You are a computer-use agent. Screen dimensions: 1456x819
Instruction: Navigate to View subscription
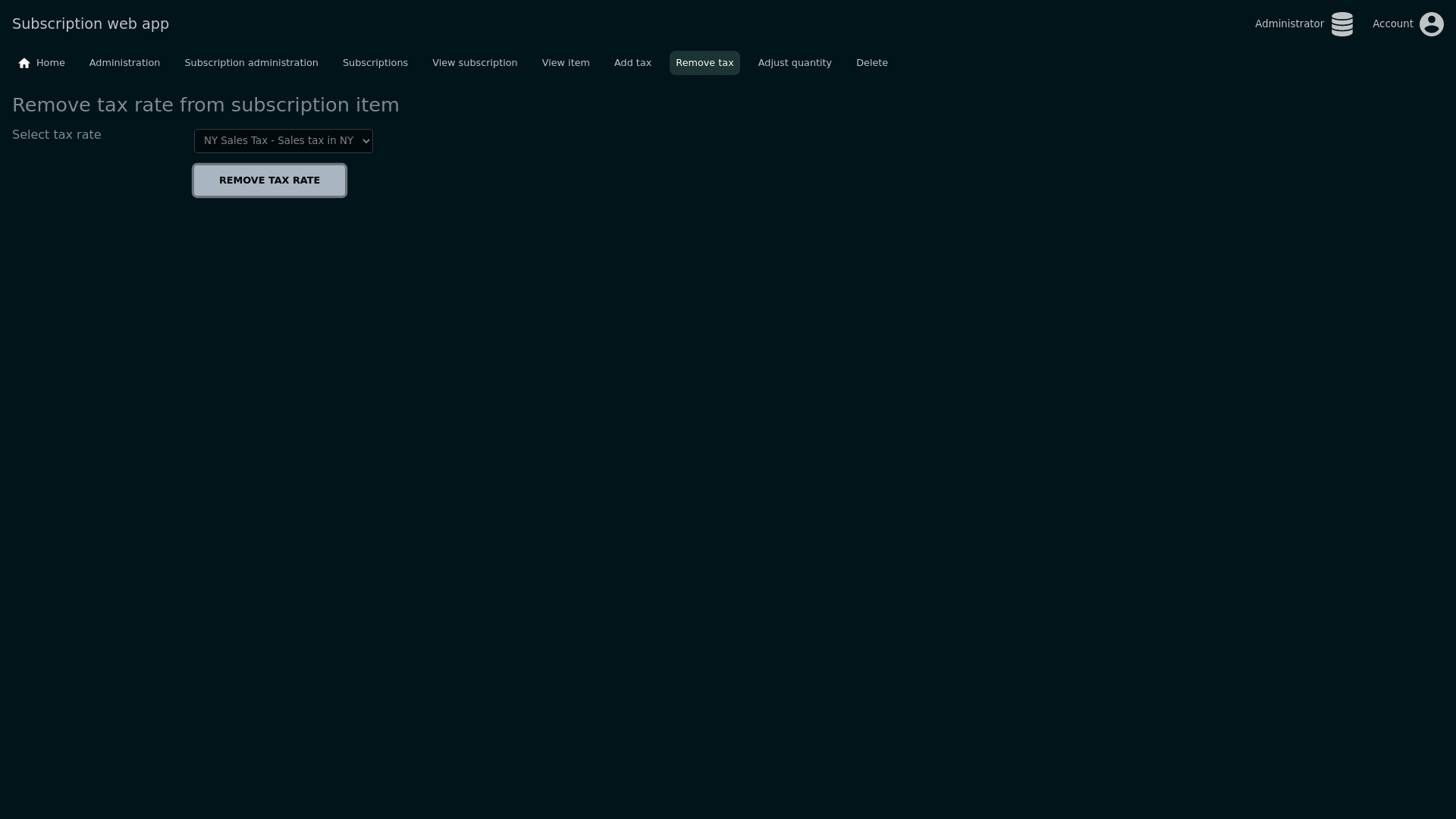475,63
